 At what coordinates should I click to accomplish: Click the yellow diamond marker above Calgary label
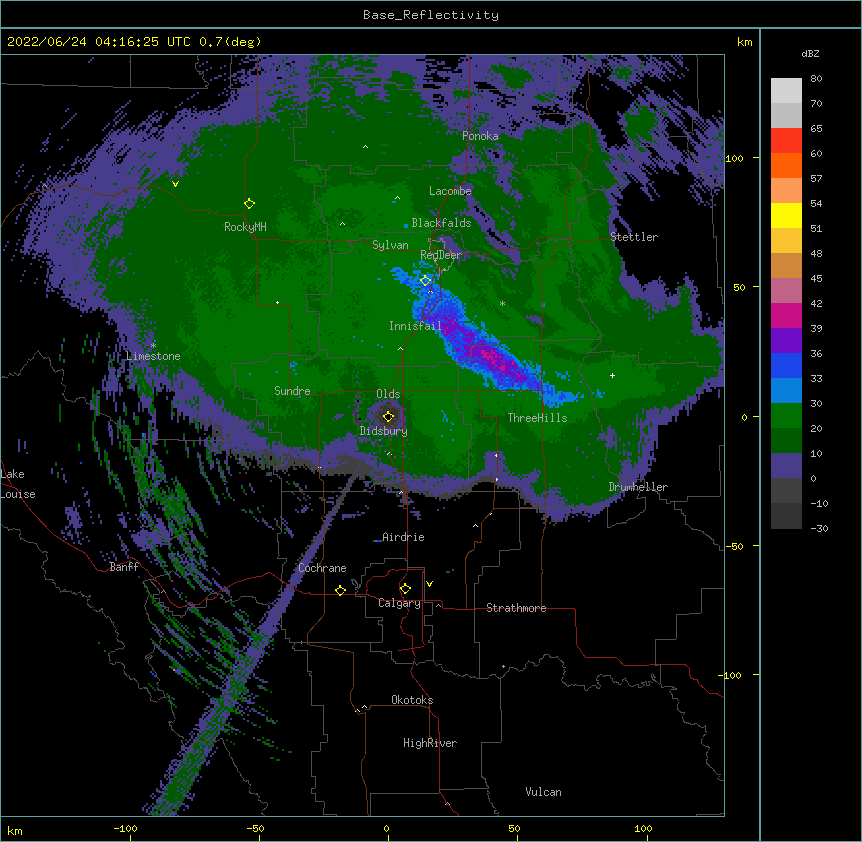(405, 589)
